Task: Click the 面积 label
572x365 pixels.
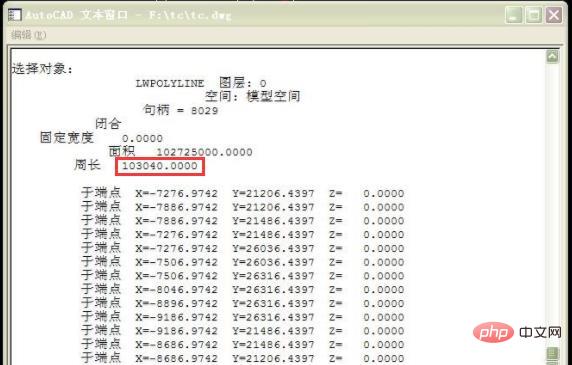Action: [x=122, y=151]
